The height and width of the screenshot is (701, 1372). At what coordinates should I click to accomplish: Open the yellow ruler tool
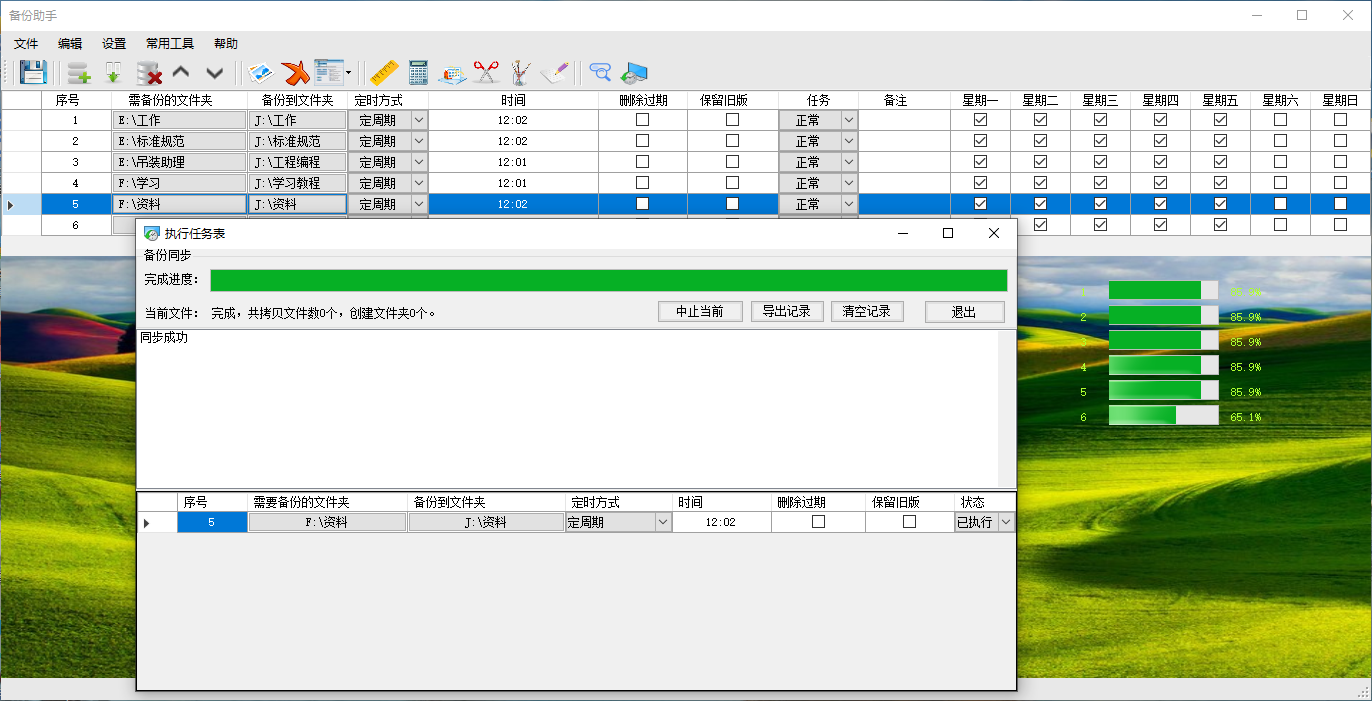[x=384, y=72]
